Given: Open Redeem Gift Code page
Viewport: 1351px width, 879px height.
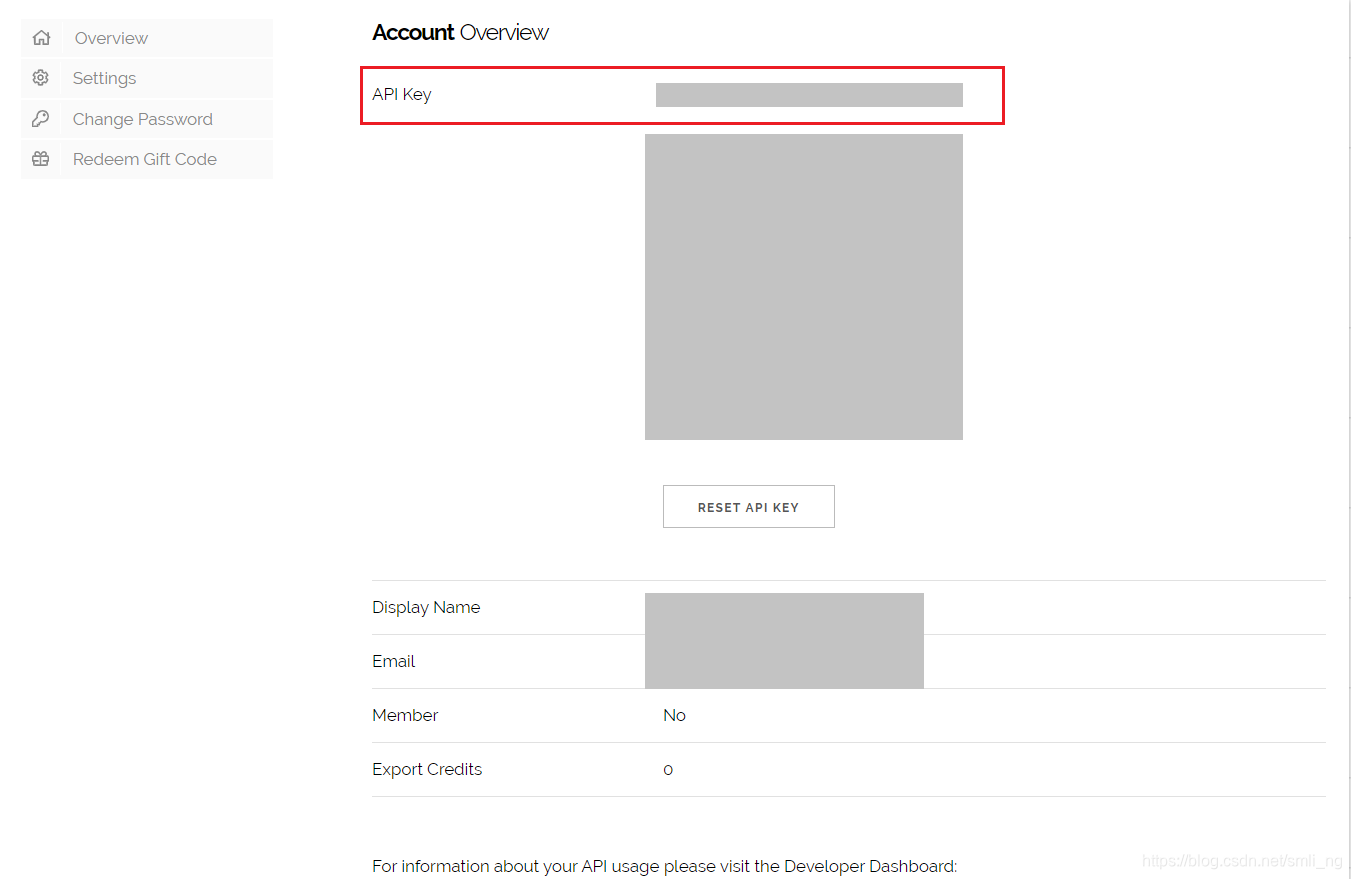Looking at the screenshot, I should click(147, 159).
